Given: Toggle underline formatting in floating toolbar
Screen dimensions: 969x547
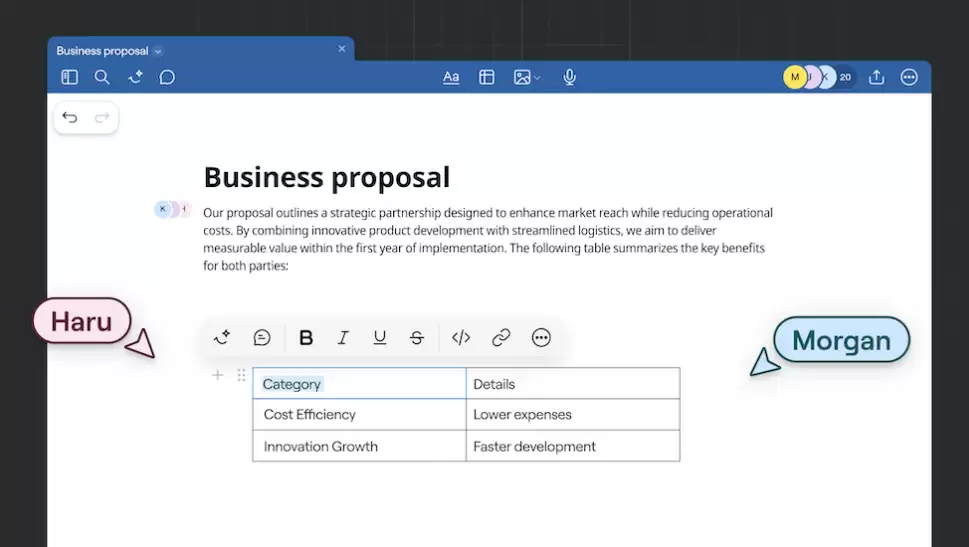Looking at the screenshot, I should click(x=380, y=338).
